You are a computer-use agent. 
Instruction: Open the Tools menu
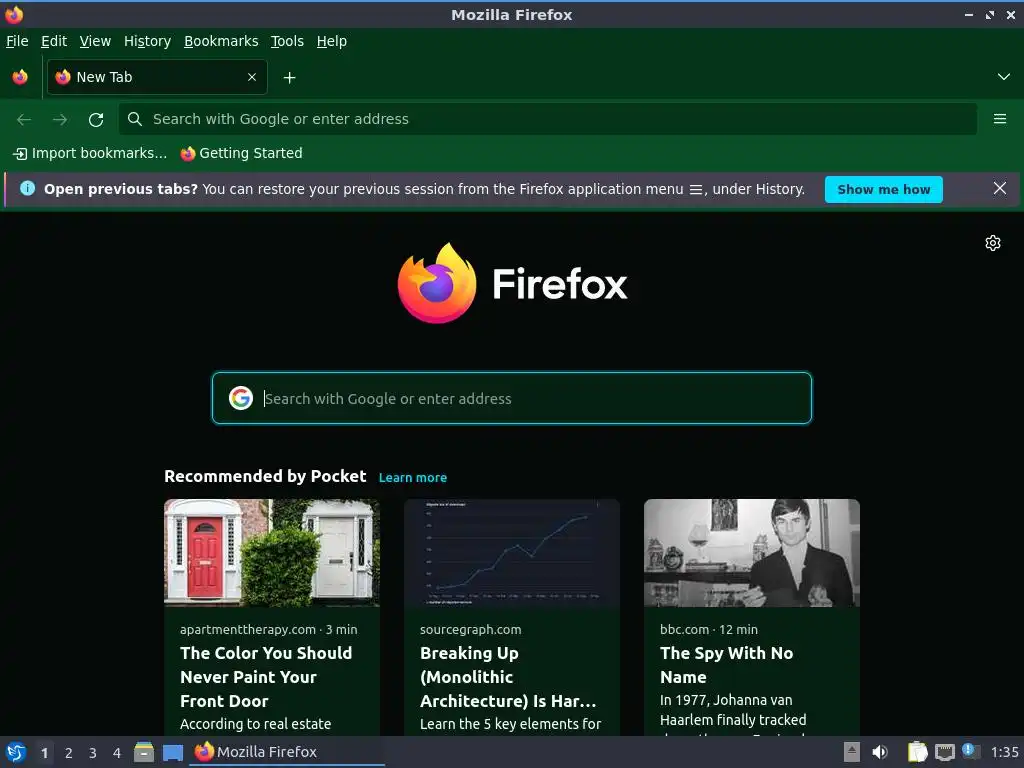tap(287, 41)
